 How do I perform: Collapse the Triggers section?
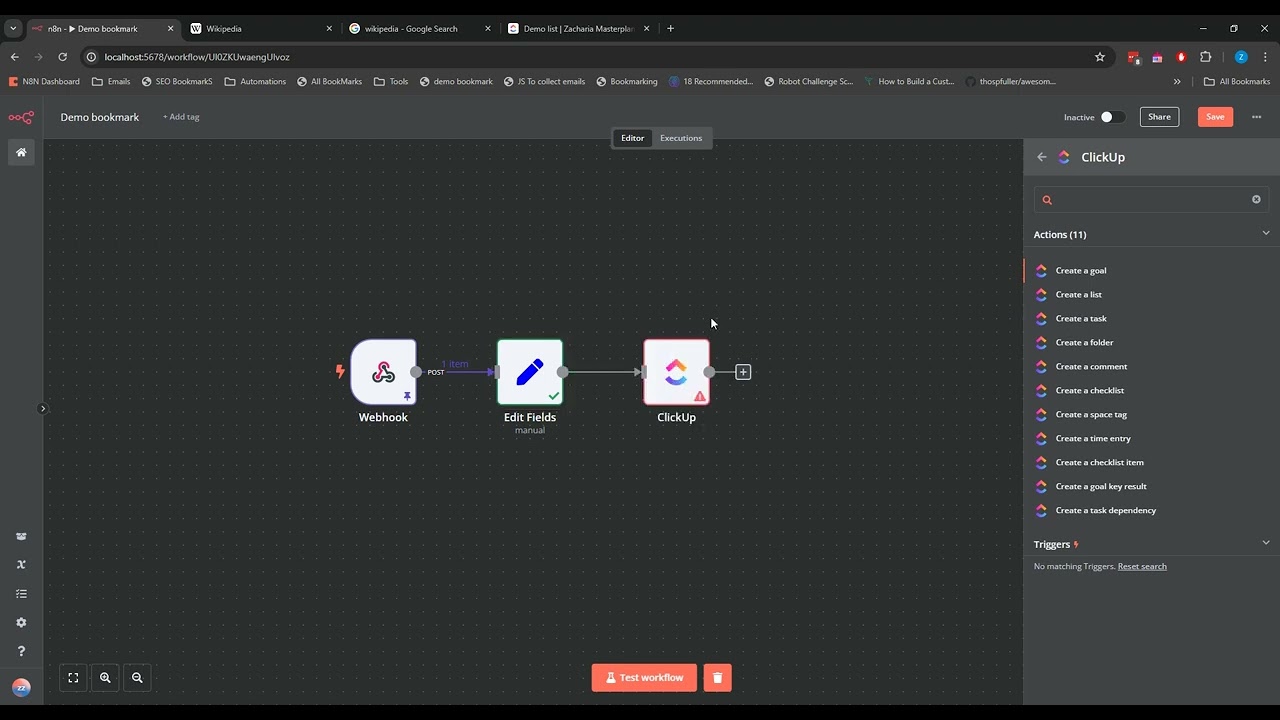[1265, 544]
